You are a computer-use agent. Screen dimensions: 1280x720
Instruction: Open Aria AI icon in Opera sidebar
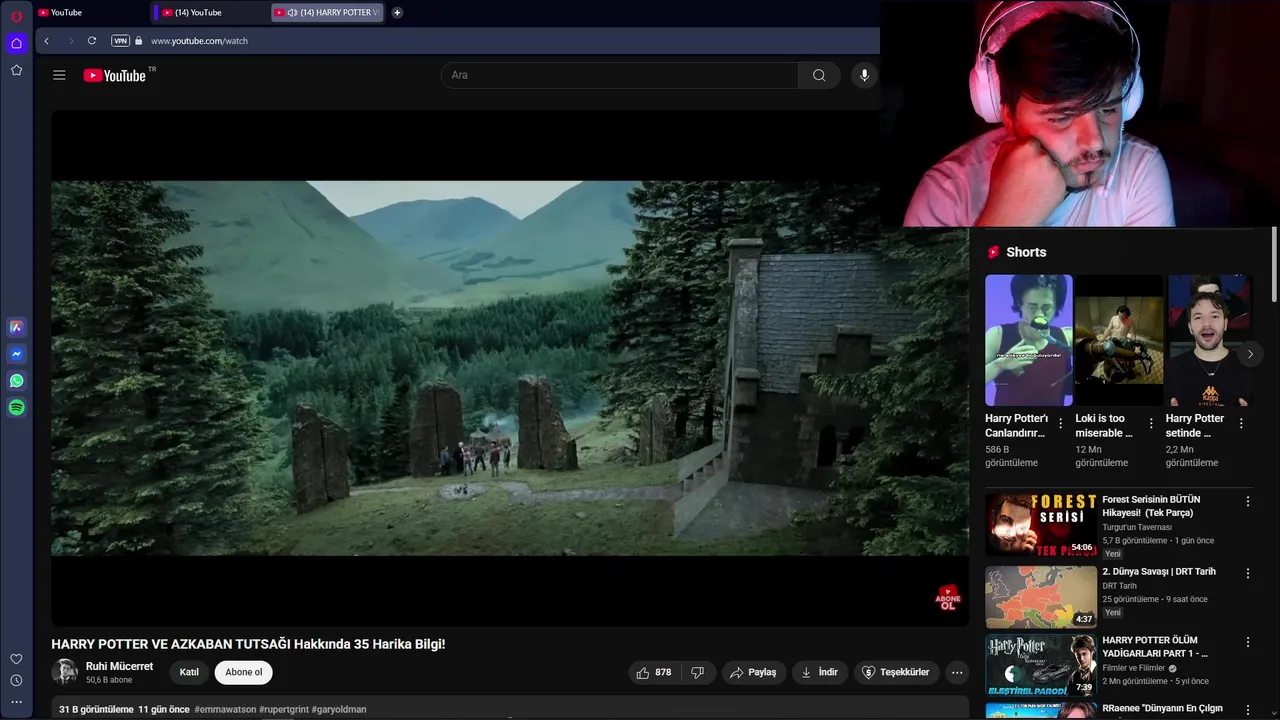pyautogui.click(x=16, y=327)
